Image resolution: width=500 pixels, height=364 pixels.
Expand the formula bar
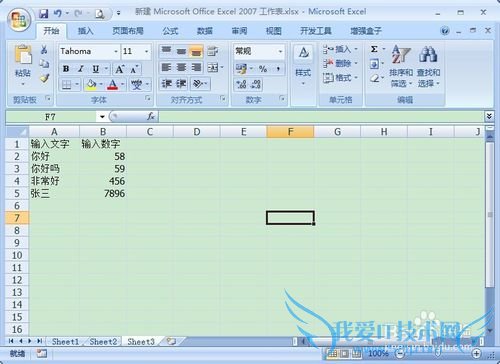click(489, 116)
